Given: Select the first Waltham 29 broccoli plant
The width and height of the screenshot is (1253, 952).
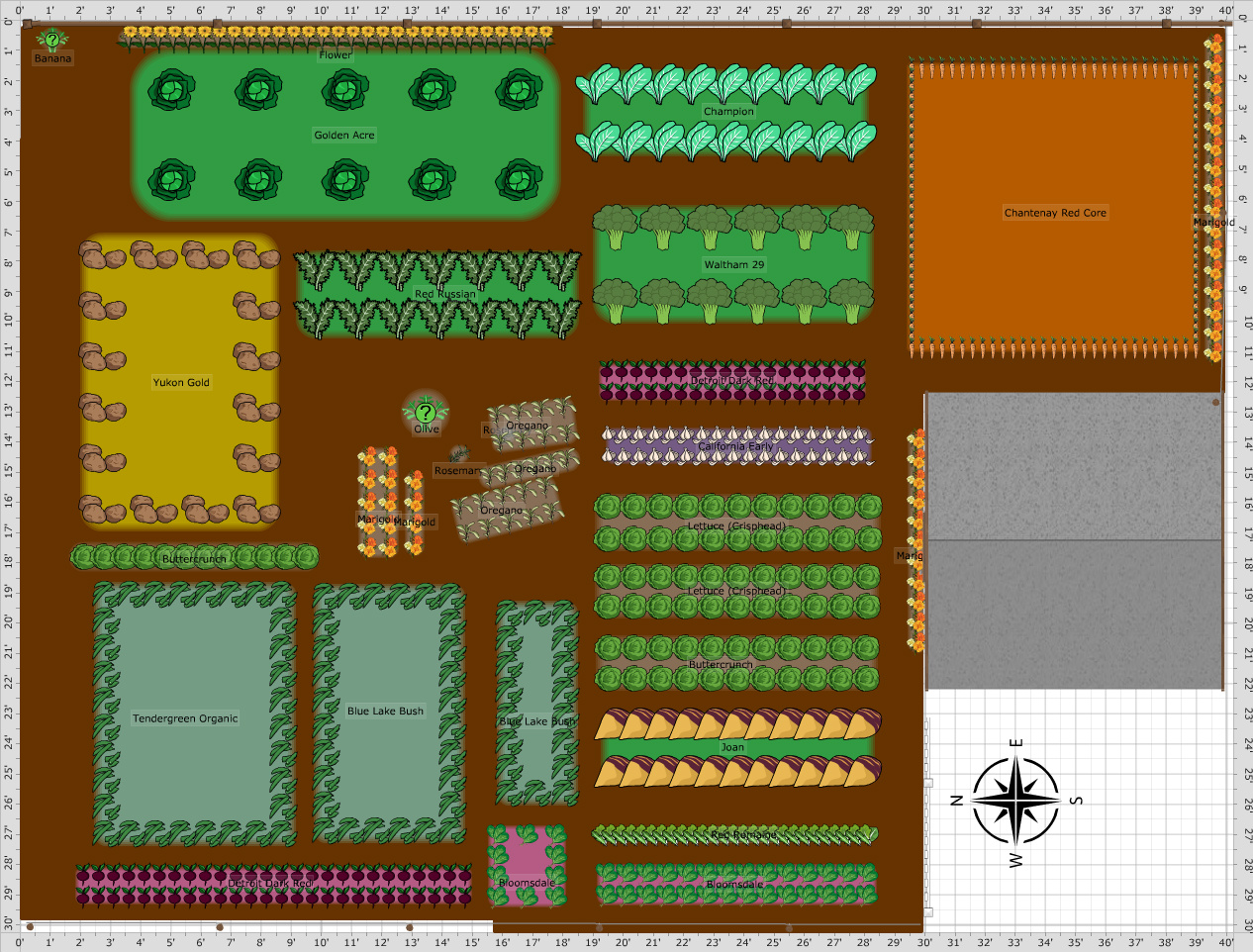Looking at the screenshot, I should [616, 227].
